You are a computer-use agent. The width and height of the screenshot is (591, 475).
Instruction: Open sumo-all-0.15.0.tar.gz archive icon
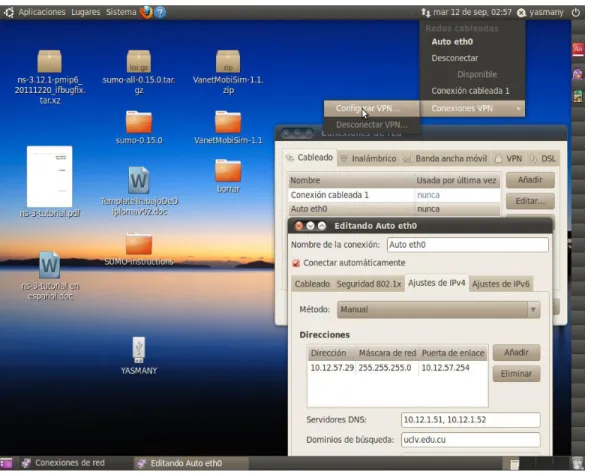click(139, 61)
